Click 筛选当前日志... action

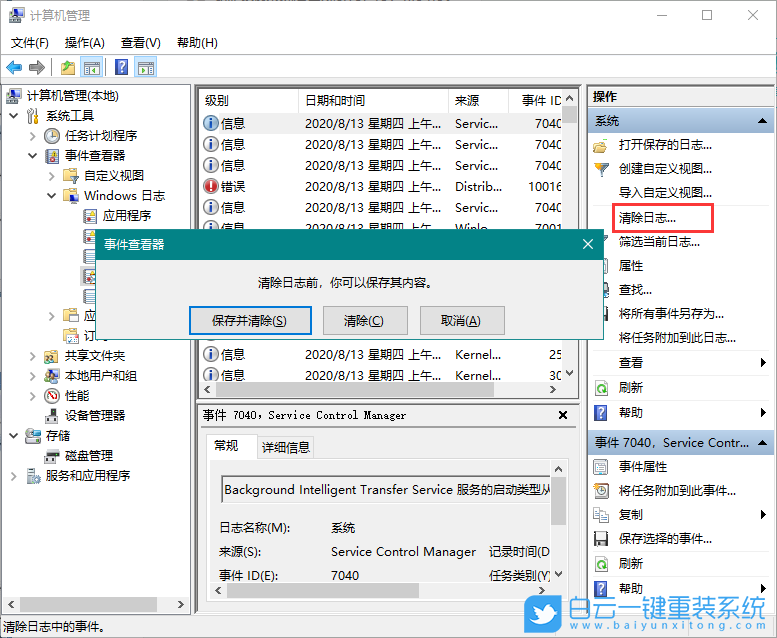659,242
